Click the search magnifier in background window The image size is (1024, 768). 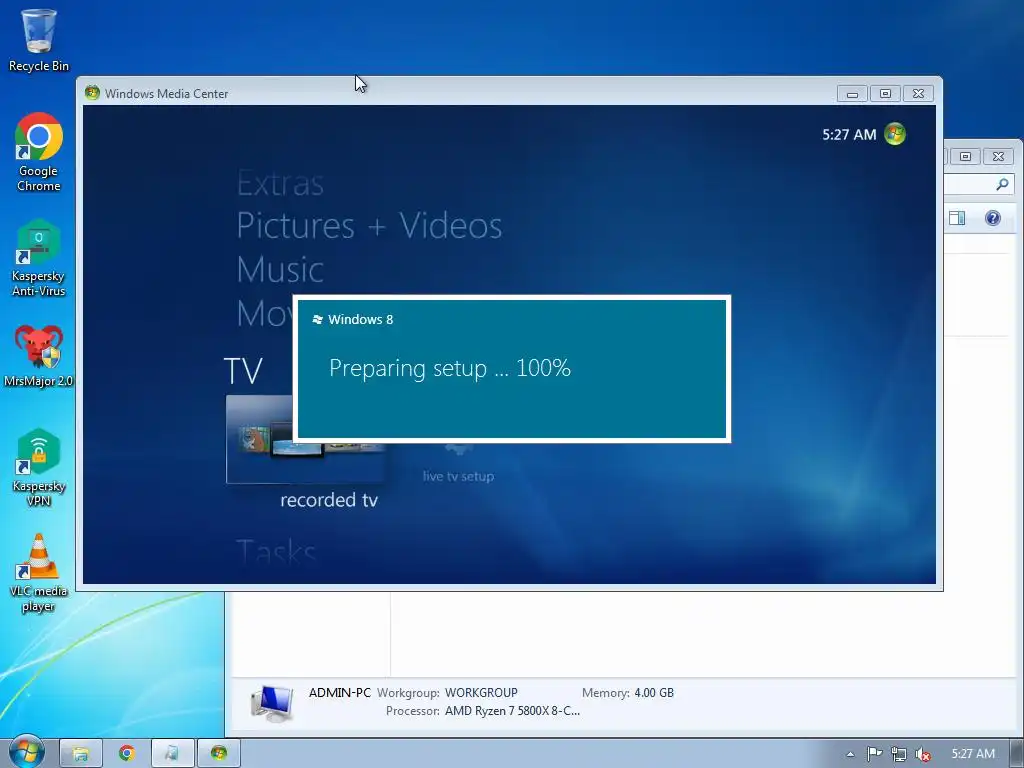pos(1002,184)
